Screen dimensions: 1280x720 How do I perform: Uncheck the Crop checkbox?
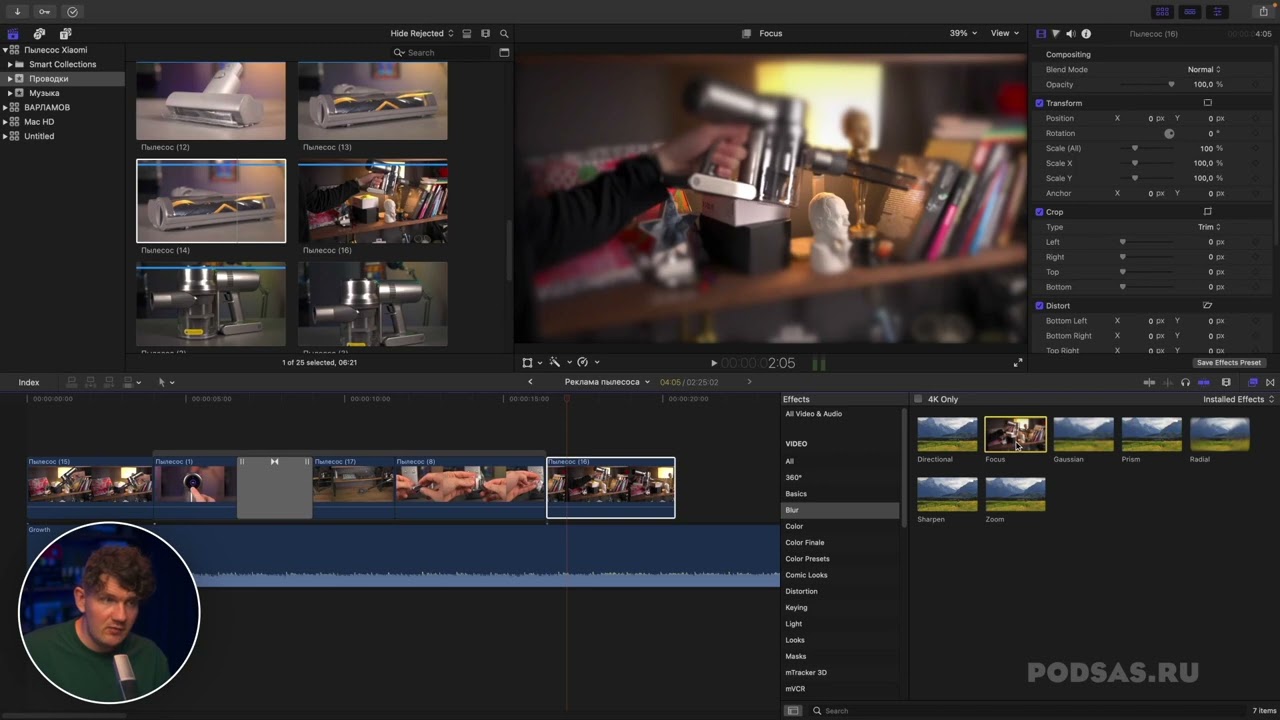[x=1039, y=212]
